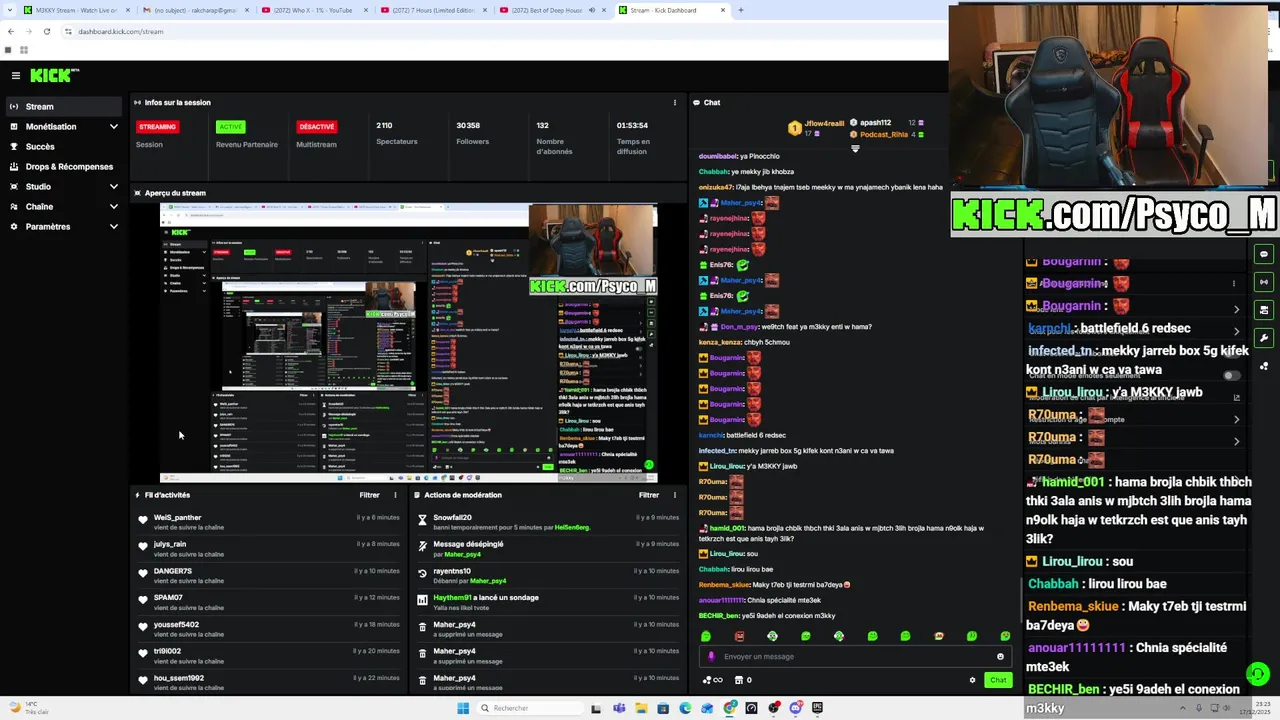Click the heart icon next to Wei5_panther
The height and width of the screenshot is (720, 1280).
[x=143, y=520]
